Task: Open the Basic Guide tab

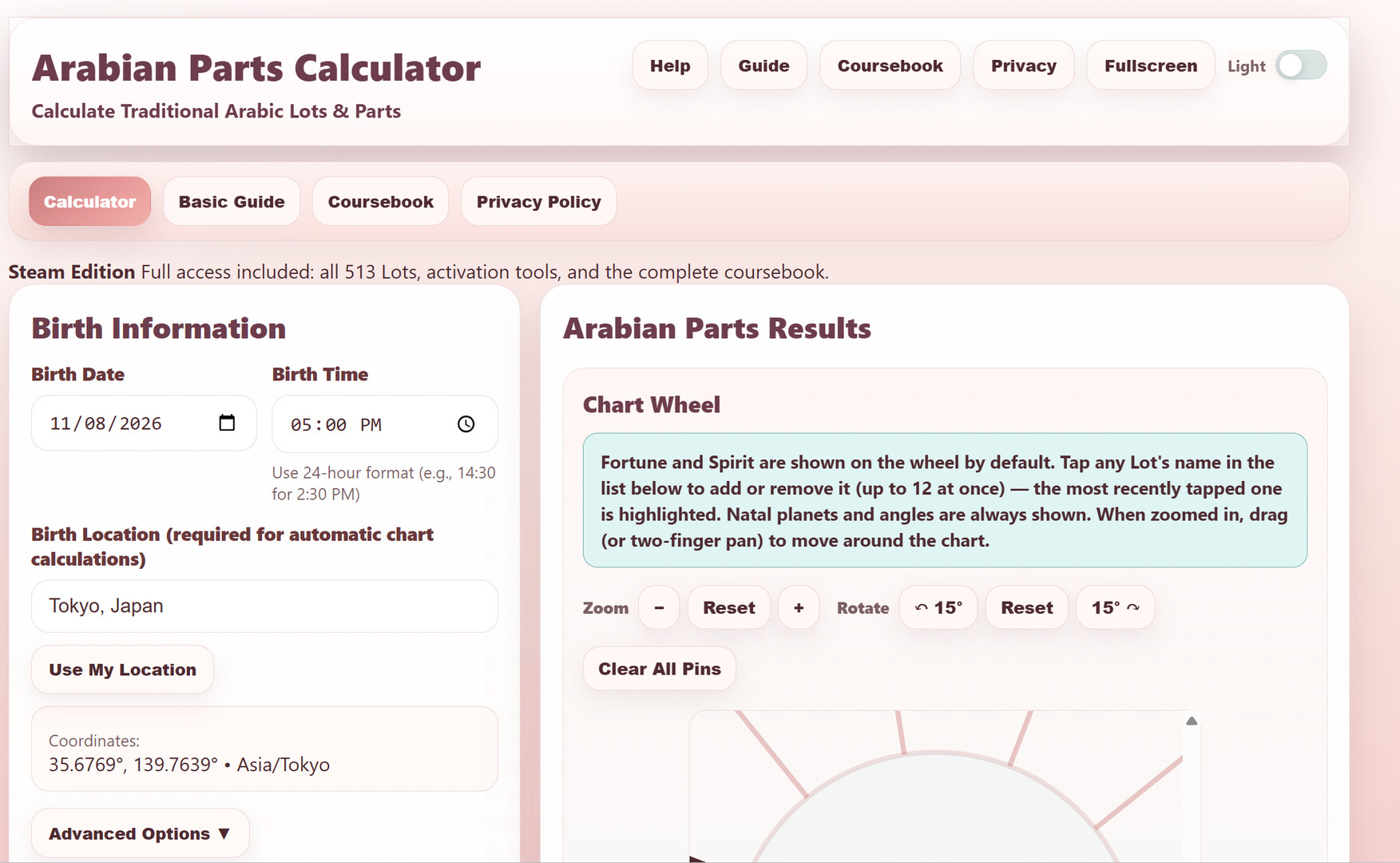Action: pos(232,201)
